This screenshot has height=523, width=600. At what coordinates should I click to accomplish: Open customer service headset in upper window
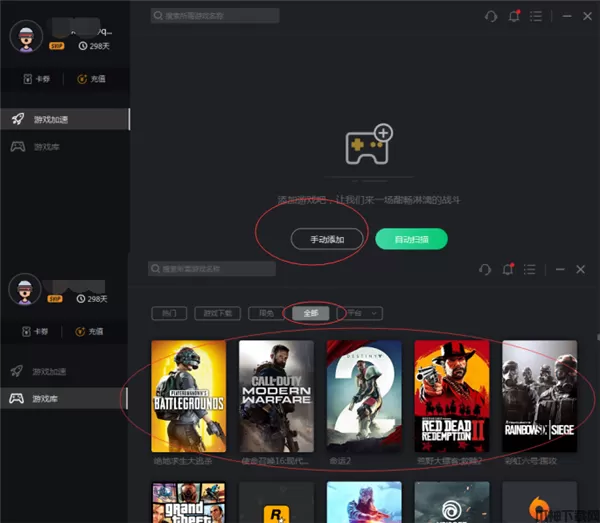[491, 16]
